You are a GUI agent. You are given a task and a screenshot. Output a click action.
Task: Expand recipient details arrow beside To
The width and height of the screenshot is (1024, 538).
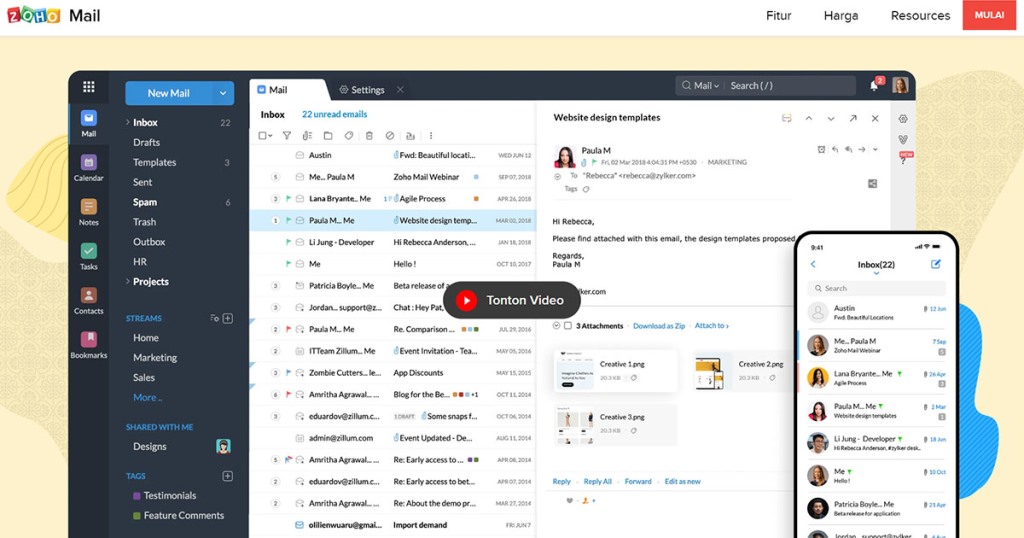pos(557,176)
